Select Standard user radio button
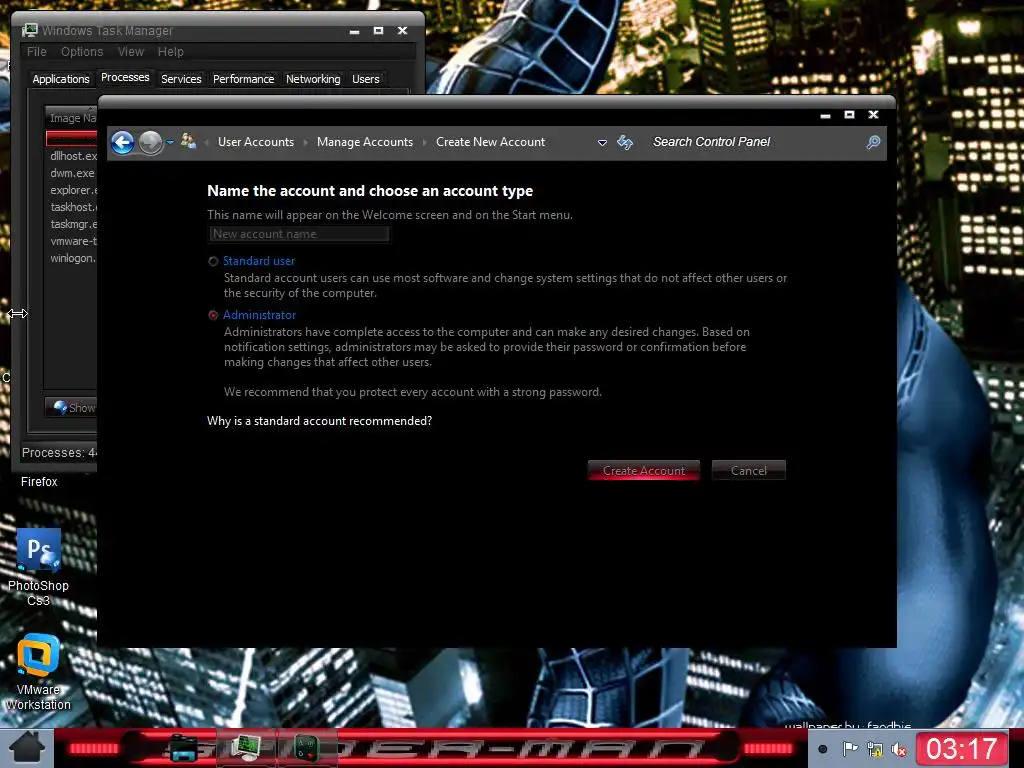1024x768 pixels. pyautogui.click(x=213, y=261)
